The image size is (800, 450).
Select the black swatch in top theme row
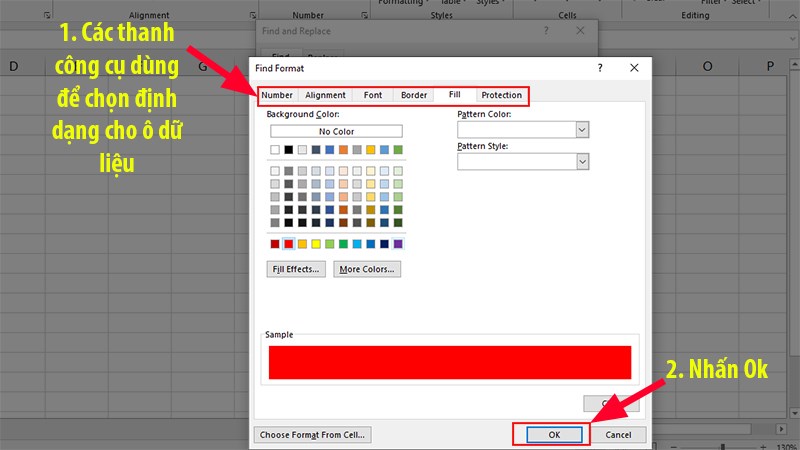tap(289, 150)
